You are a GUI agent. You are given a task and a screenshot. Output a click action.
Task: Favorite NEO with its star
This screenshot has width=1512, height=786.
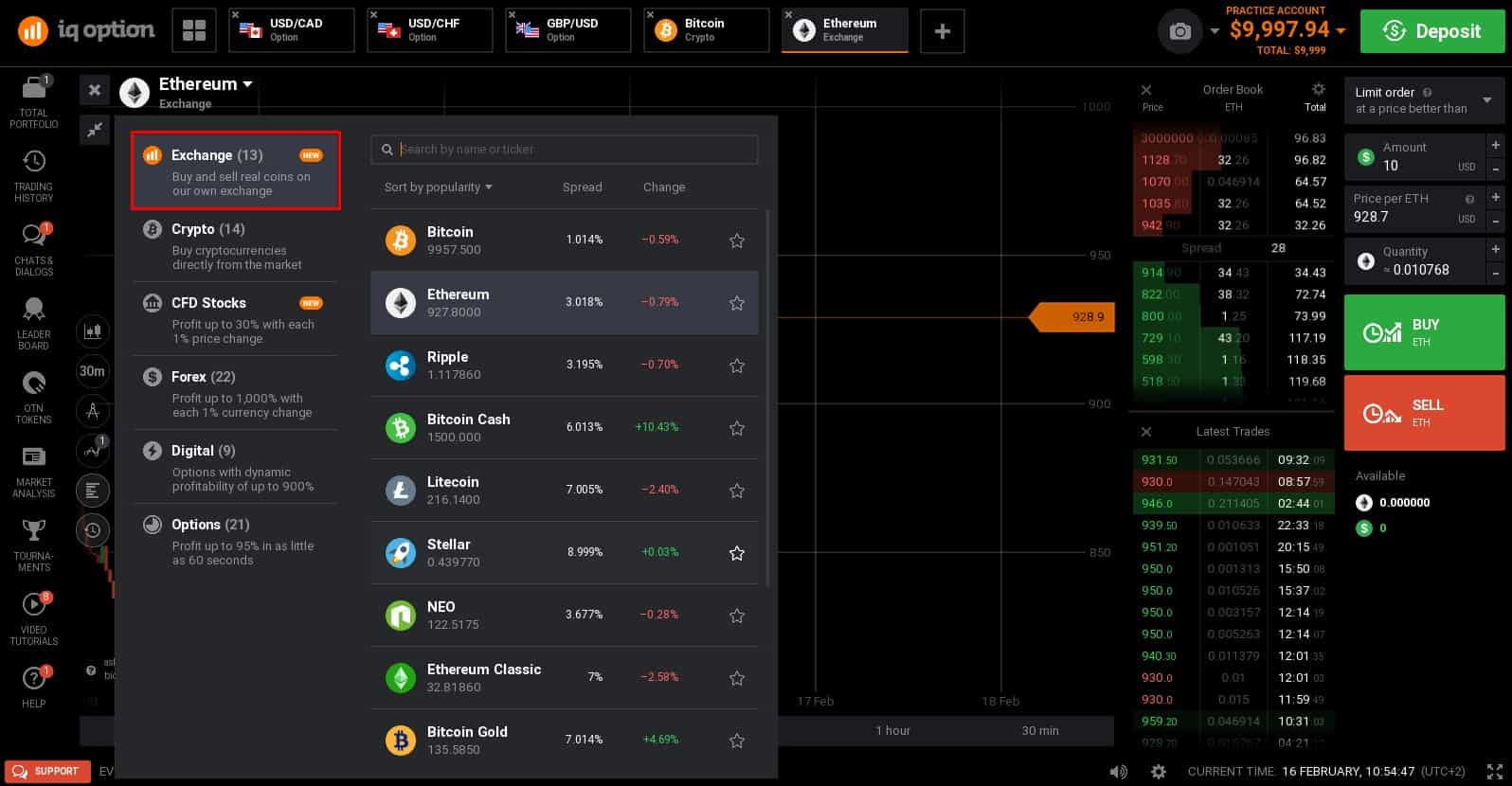(x=737, y=616)
